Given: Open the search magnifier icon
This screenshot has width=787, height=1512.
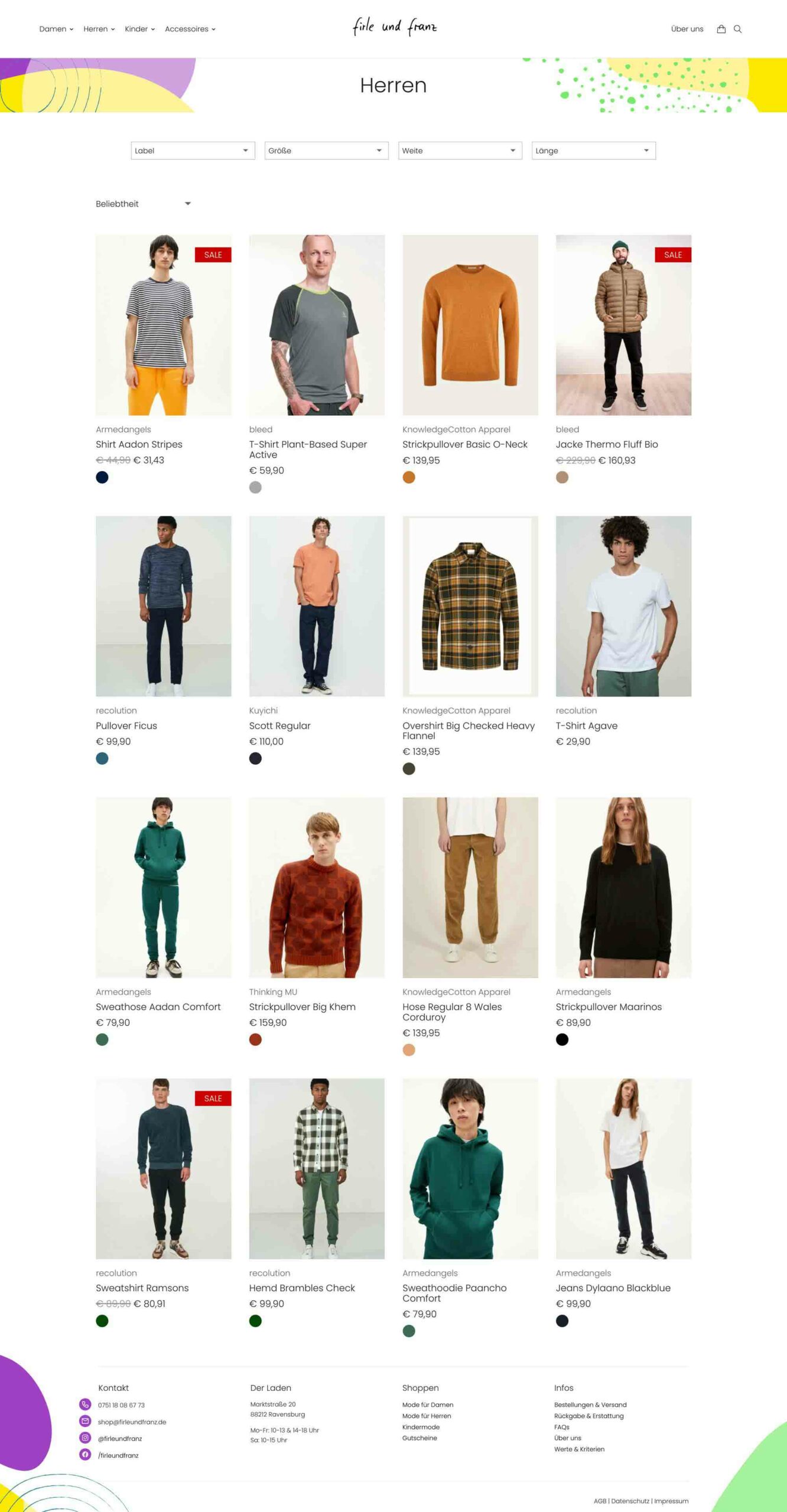Looking at the screenshot, I should pos(737,29).
